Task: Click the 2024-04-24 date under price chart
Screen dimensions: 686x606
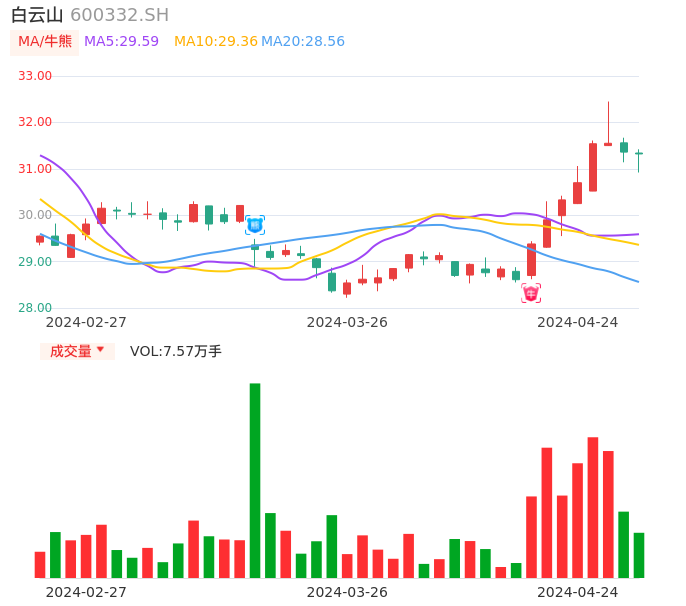Action: click(x=578, y=323)
